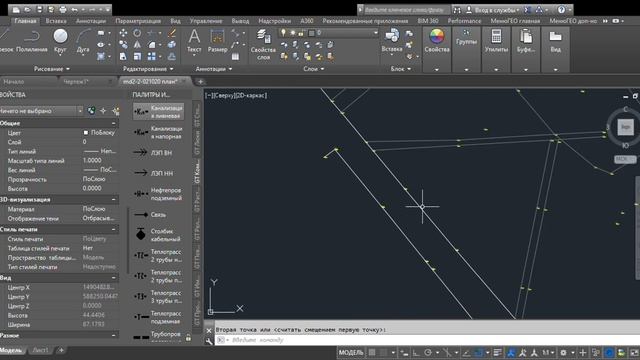This screenshot has width=640, height=360.
Task: Open the Вставка ribbon tab
Action: 56,21
